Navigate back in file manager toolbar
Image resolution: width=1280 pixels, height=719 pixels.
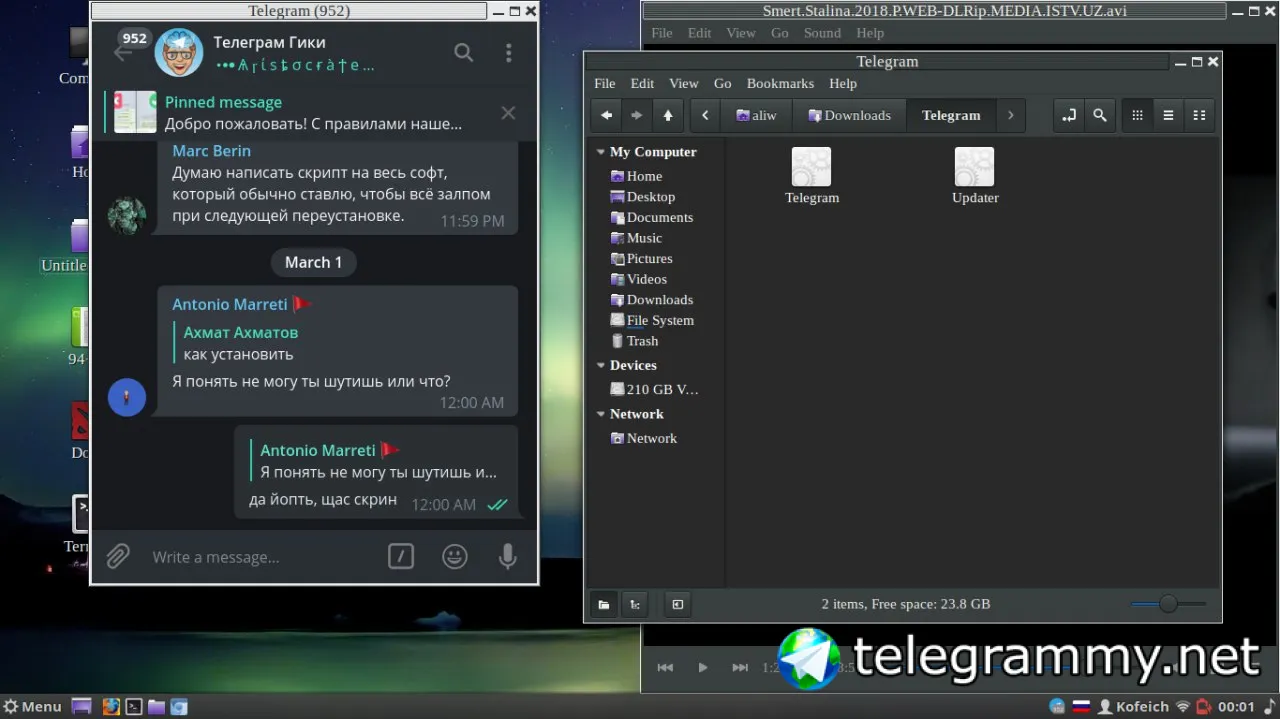[606, 115]
